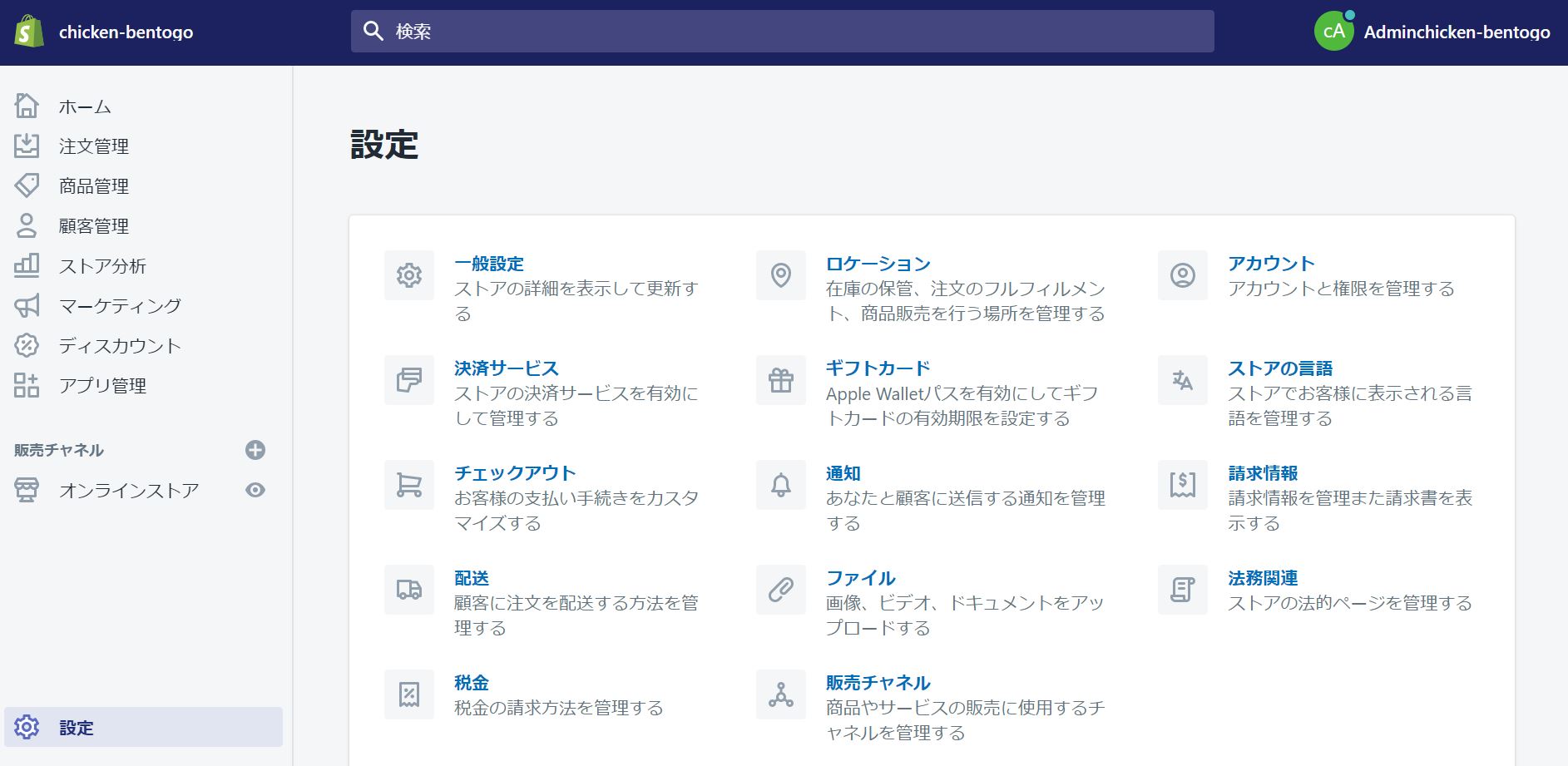
Task: Click the 検索 search field
Action: (x=782, y=32)
